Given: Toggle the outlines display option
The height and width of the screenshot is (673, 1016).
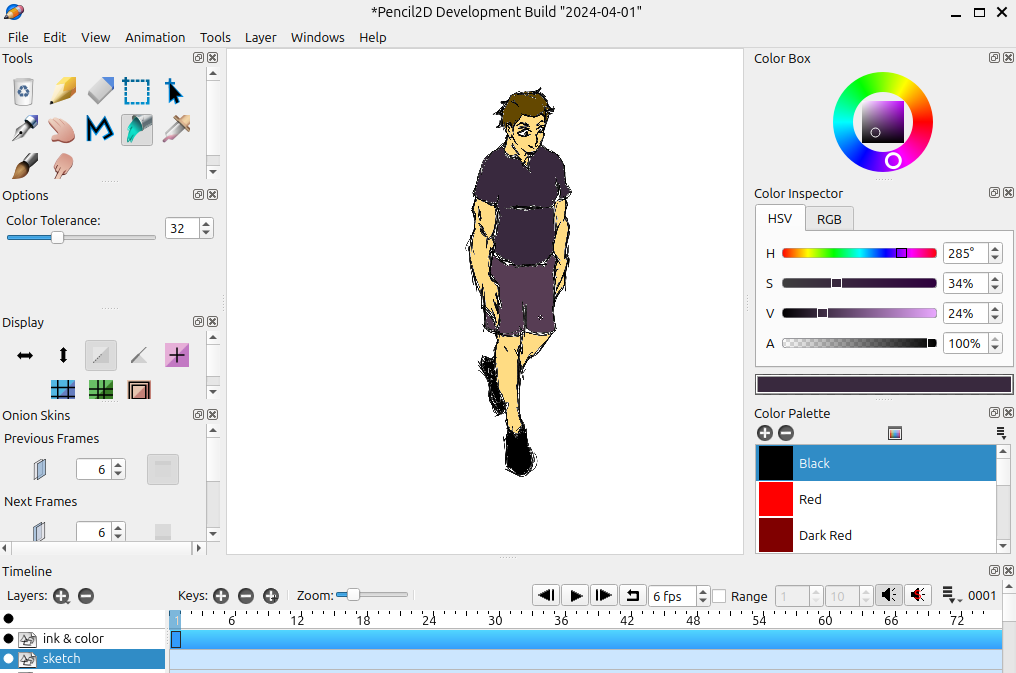Looking at the screenshot, I should [139, 355].
